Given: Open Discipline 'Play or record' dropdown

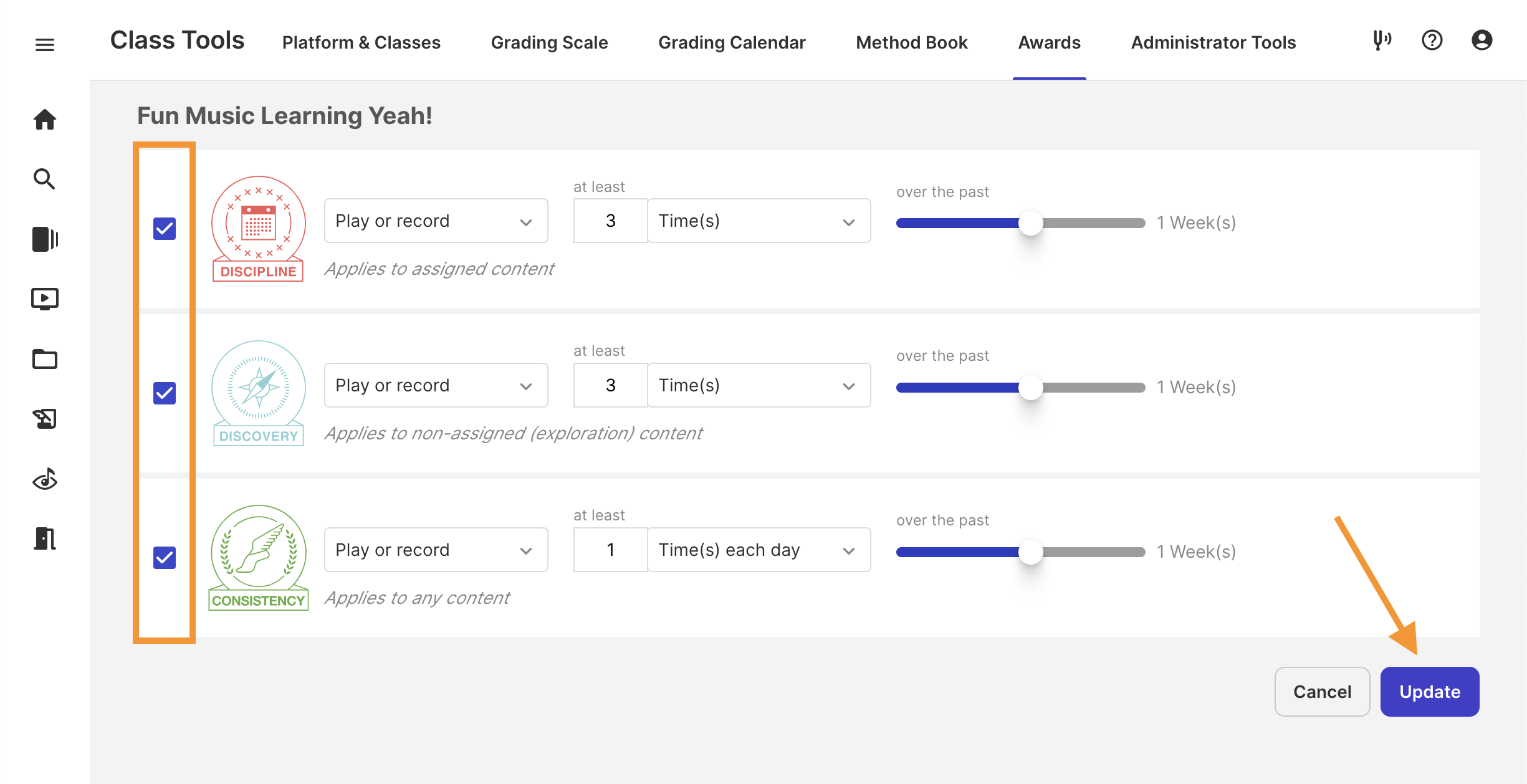Looking at the screenshot, I should [436, 221].
